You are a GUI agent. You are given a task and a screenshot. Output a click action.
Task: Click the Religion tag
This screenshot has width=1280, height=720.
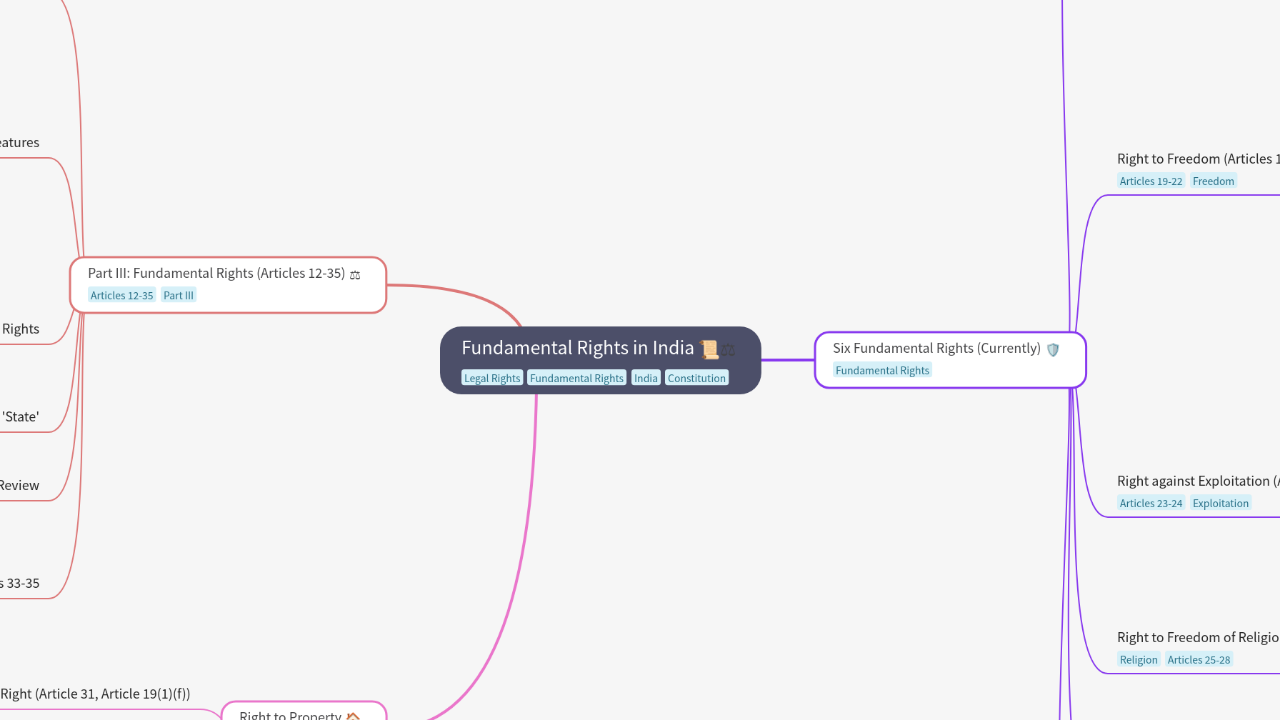(x=1139, y=659)
